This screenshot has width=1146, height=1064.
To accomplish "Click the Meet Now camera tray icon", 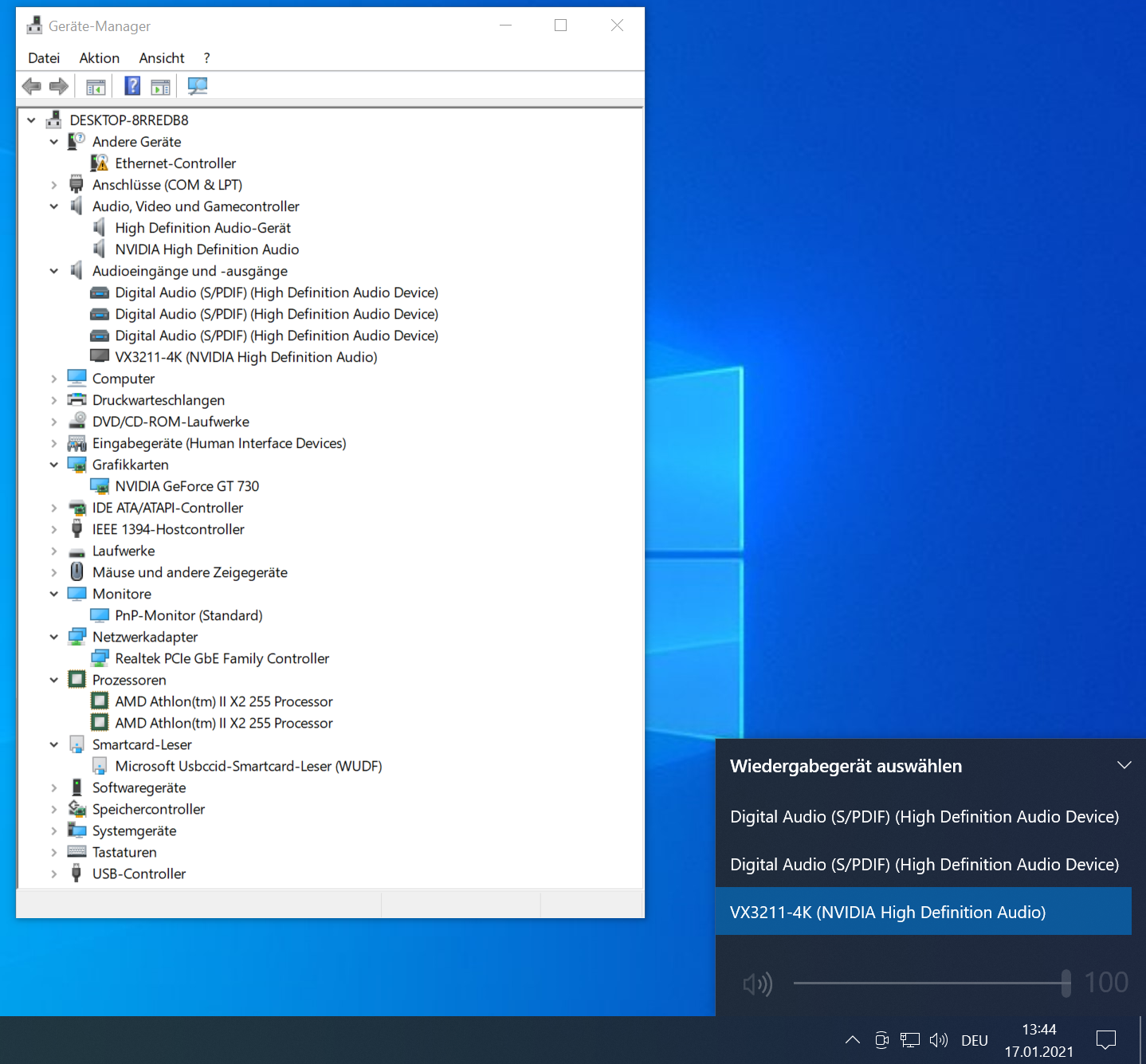I will pos(881,1040).
